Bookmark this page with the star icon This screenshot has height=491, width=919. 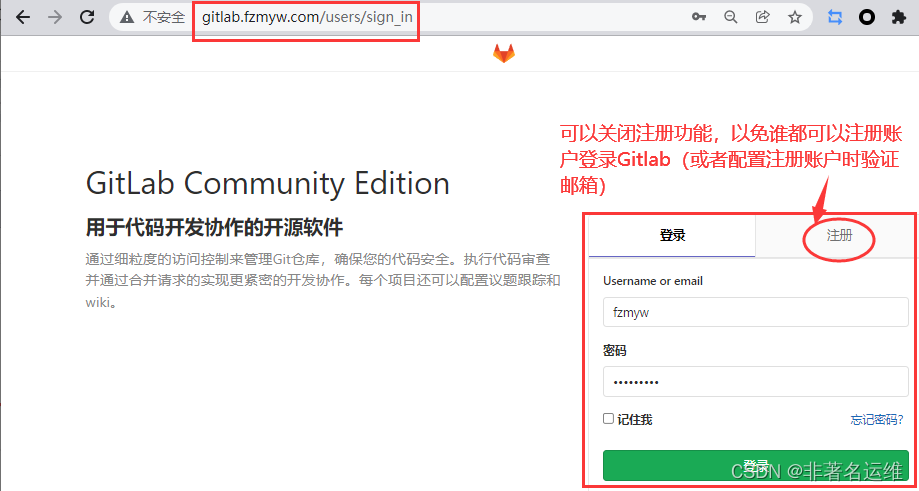(x=795, y=18)
